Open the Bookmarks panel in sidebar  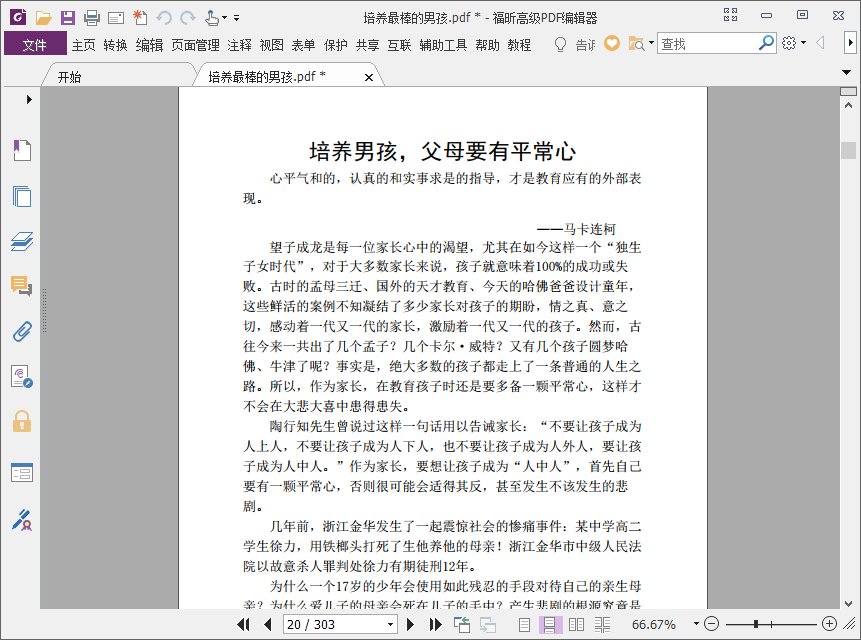[22, 150]
